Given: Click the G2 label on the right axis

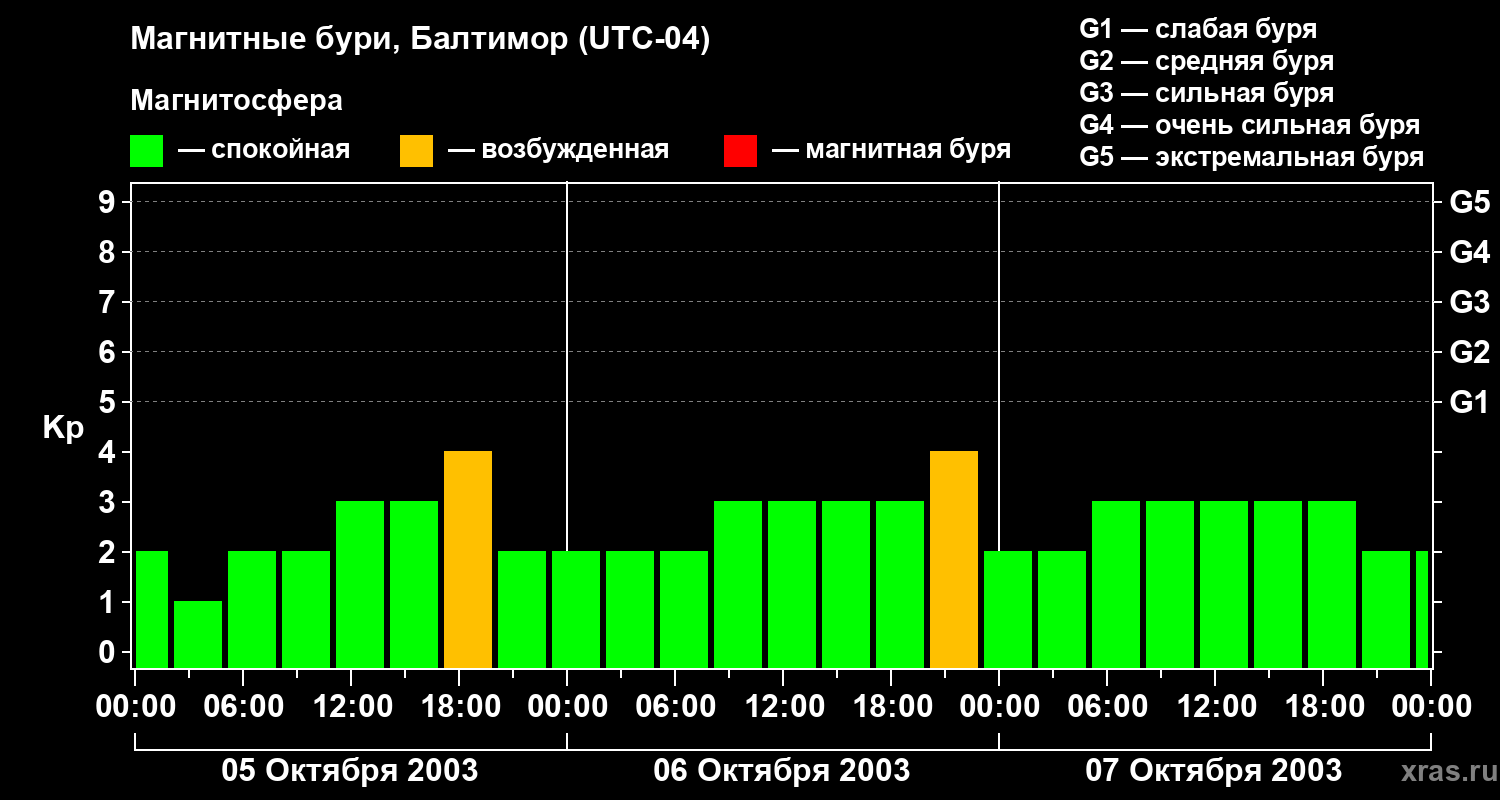Looking at the screenshot, I should 1469,352.
